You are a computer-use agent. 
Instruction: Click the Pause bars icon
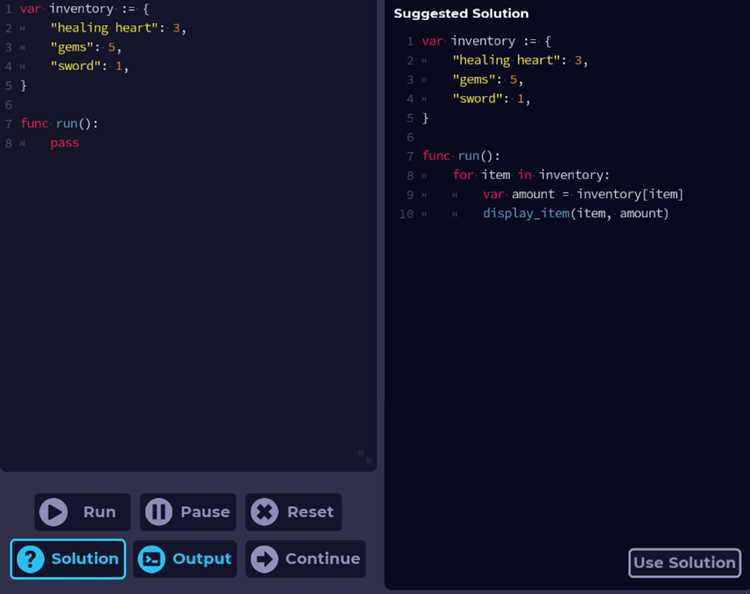[x=158, y=512]
